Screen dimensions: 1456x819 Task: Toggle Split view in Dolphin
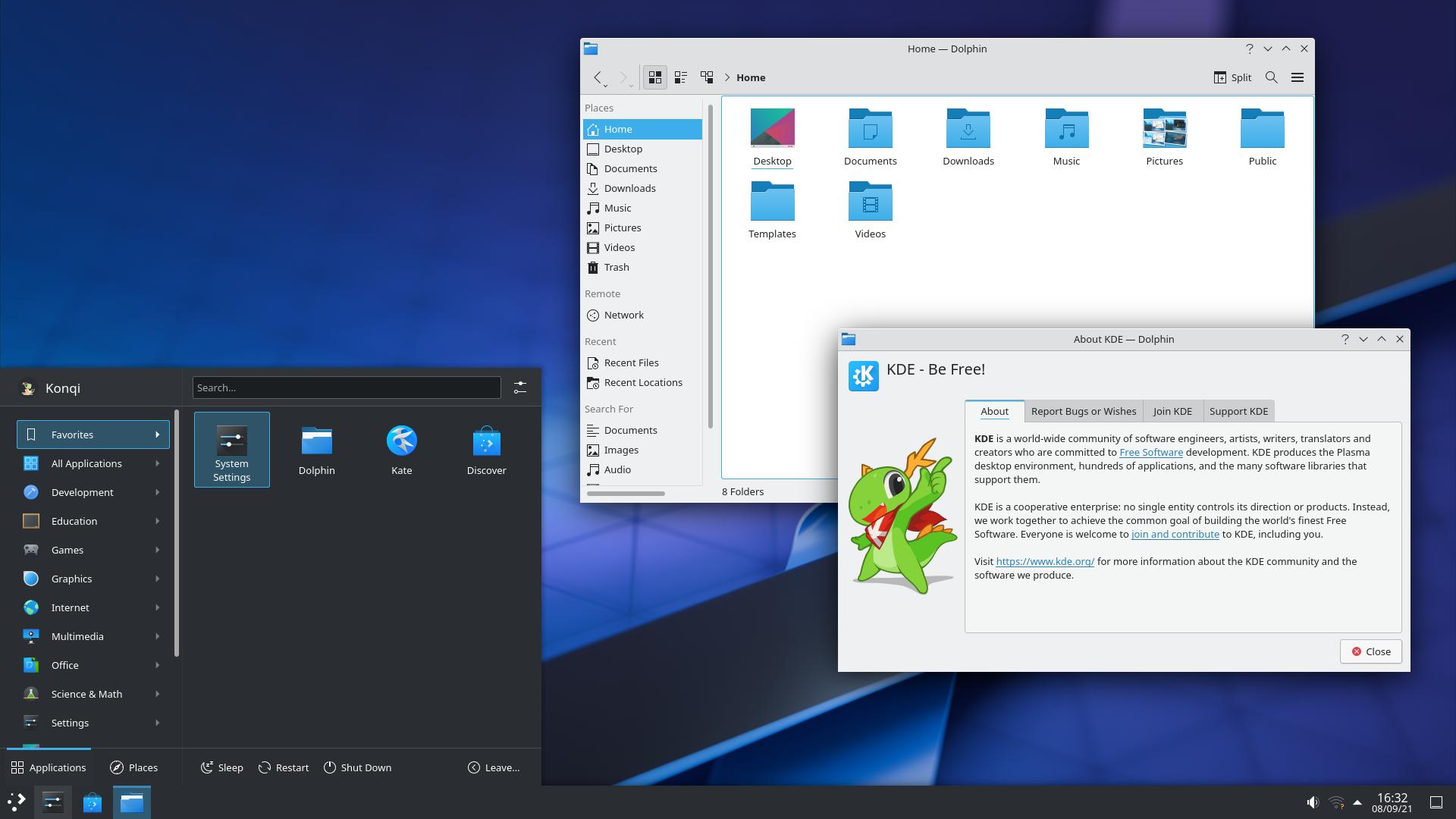click(1232, 77)
